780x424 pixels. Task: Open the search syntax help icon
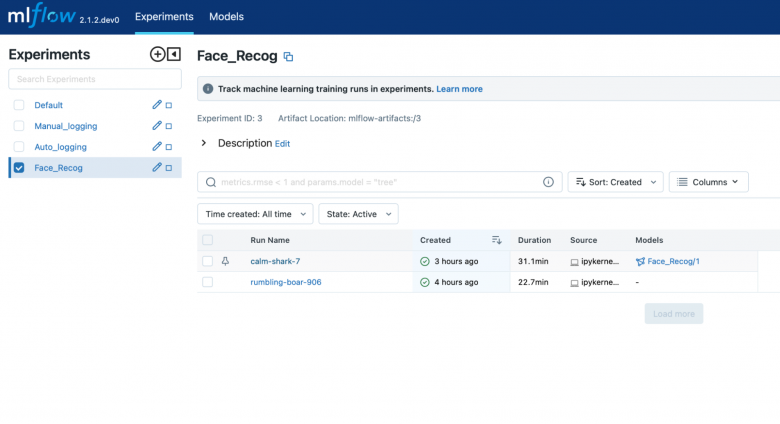[548, 182]
